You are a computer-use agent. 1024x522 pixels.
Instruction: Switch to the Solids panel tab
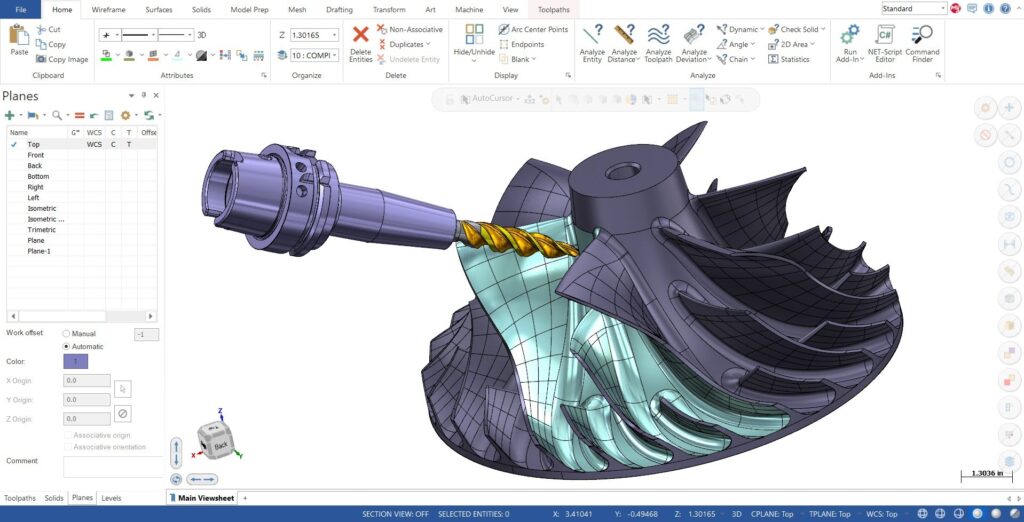click(x=54, y=498)
